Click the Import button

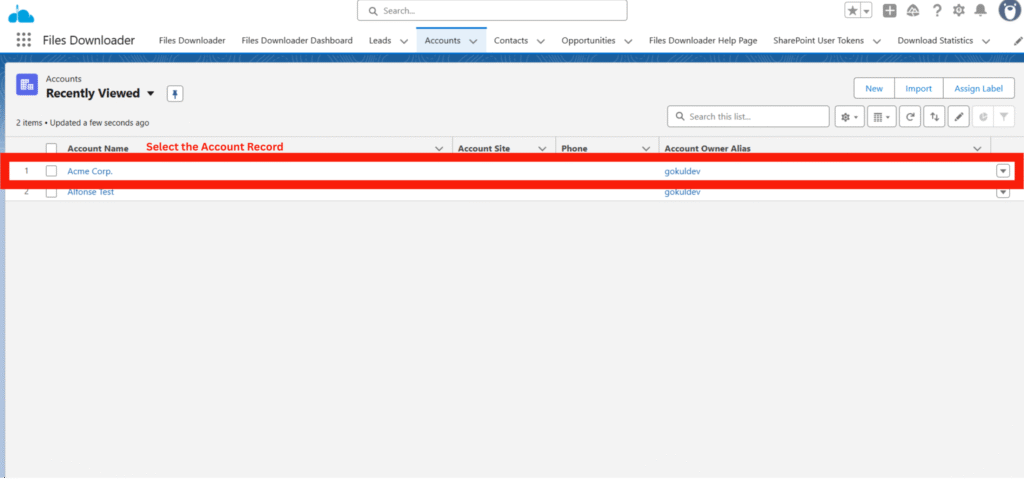(x=918, y=88)
